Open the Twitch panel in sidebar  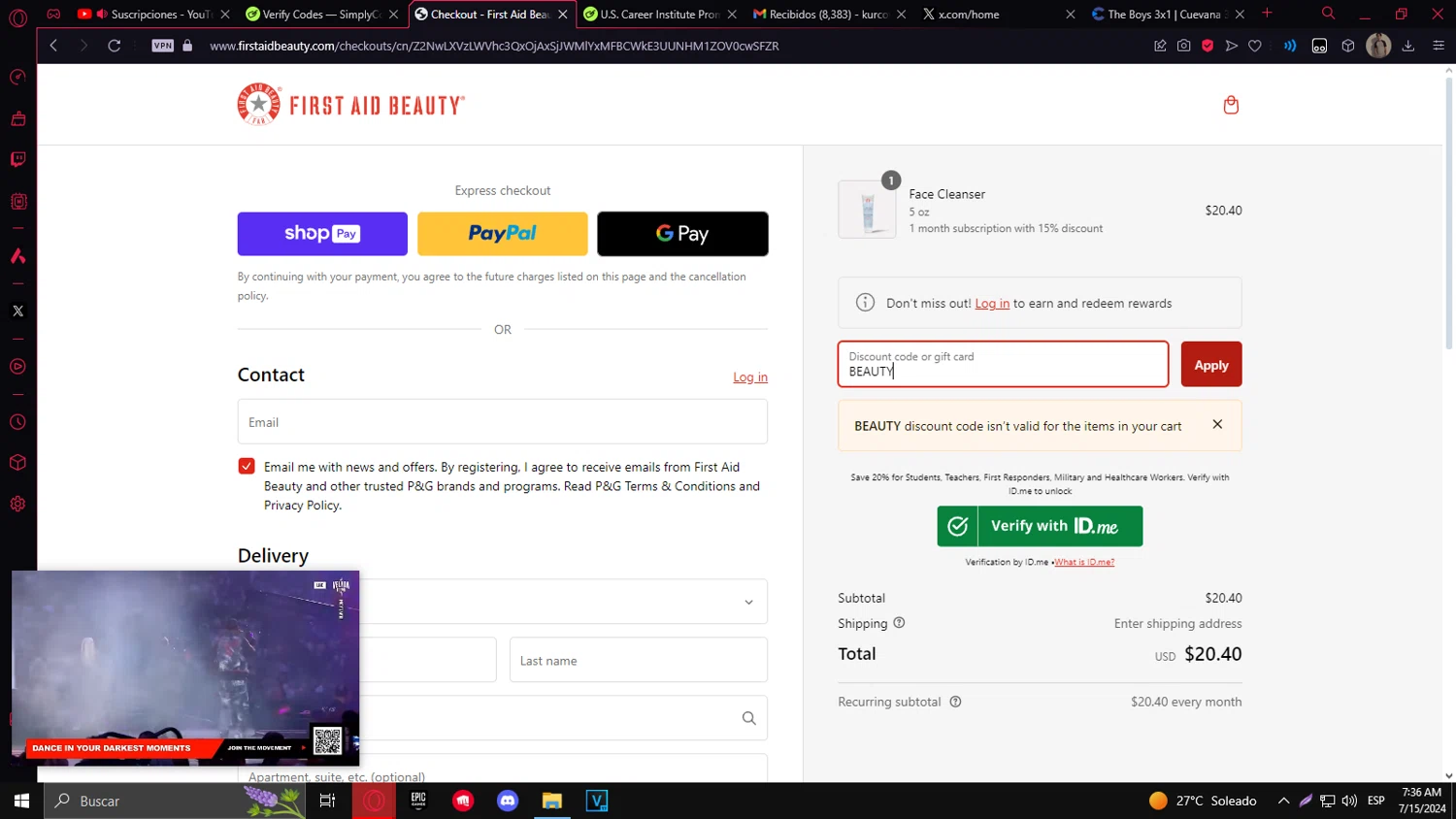click(17, 160)
